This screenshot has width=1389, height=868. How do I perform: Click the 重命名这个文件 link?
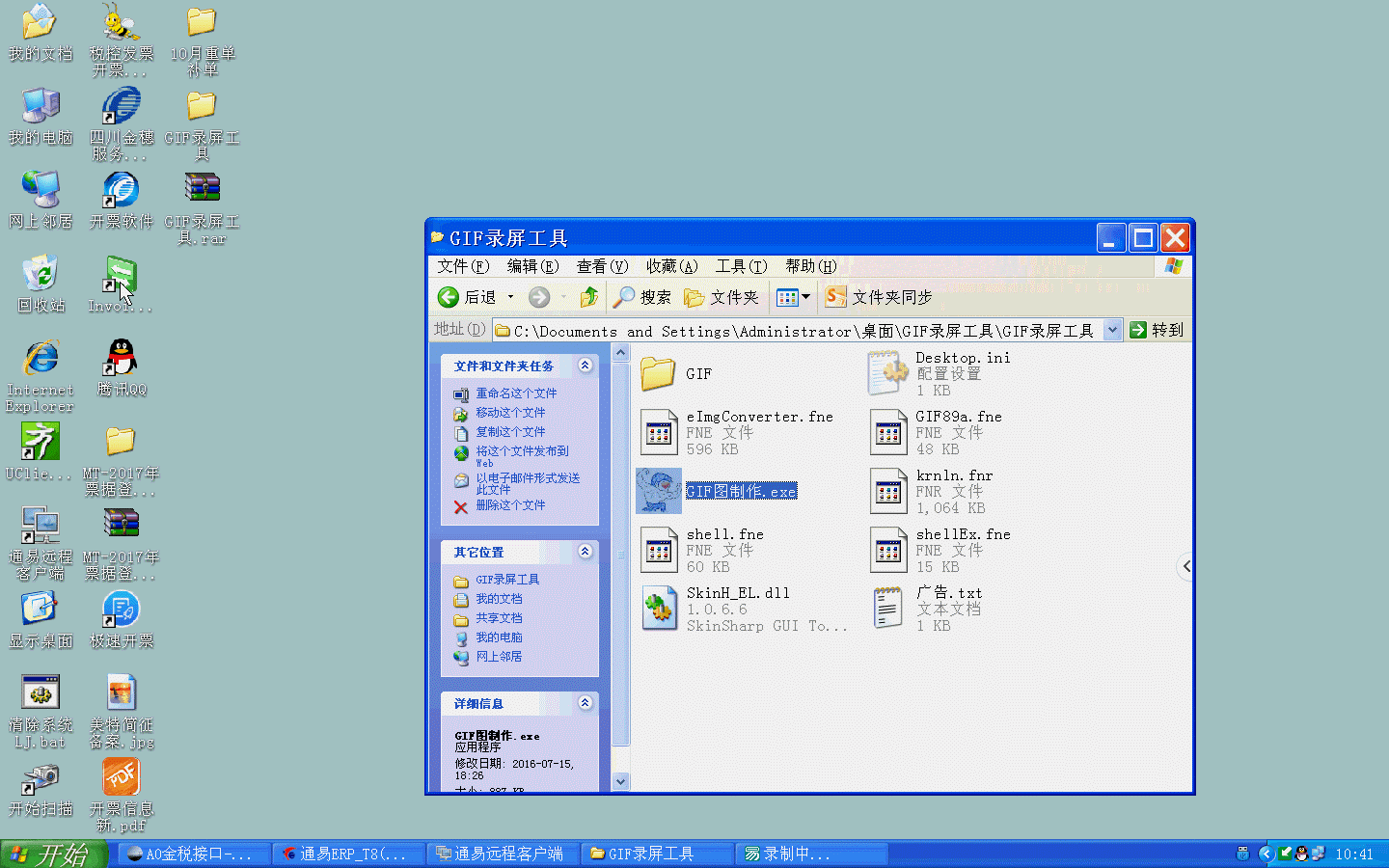coord(515,393)
